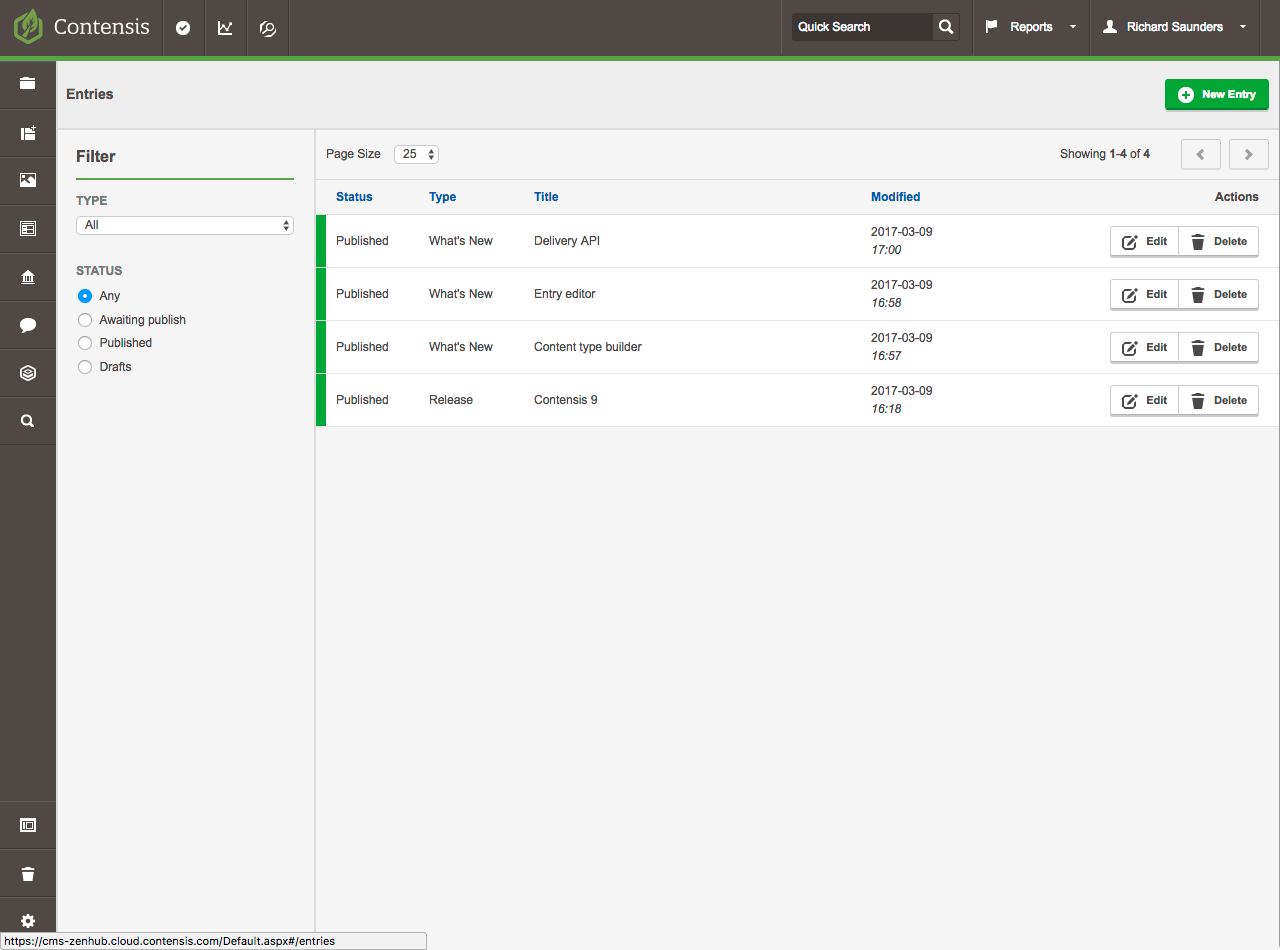
Task: Select the Published status filter
Action: [x=85, y=343]
